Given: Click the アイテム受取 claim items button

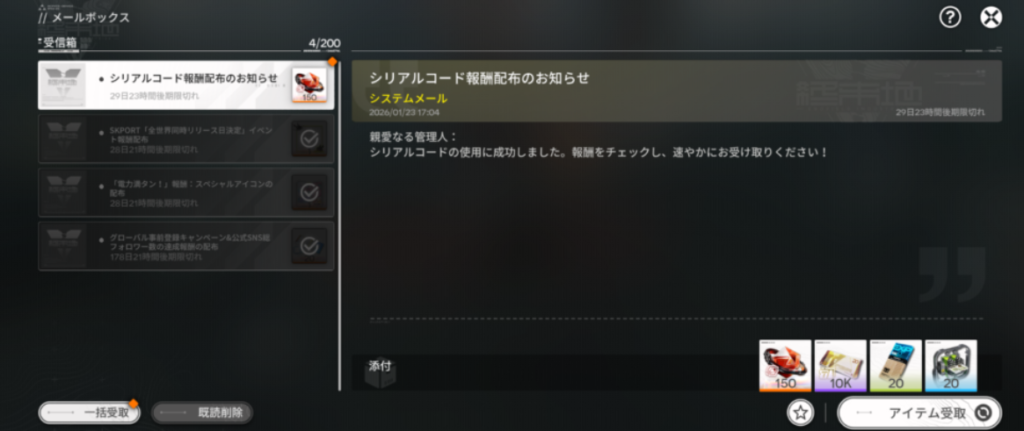Looking at the screenshot, I should tap(920, 413).
